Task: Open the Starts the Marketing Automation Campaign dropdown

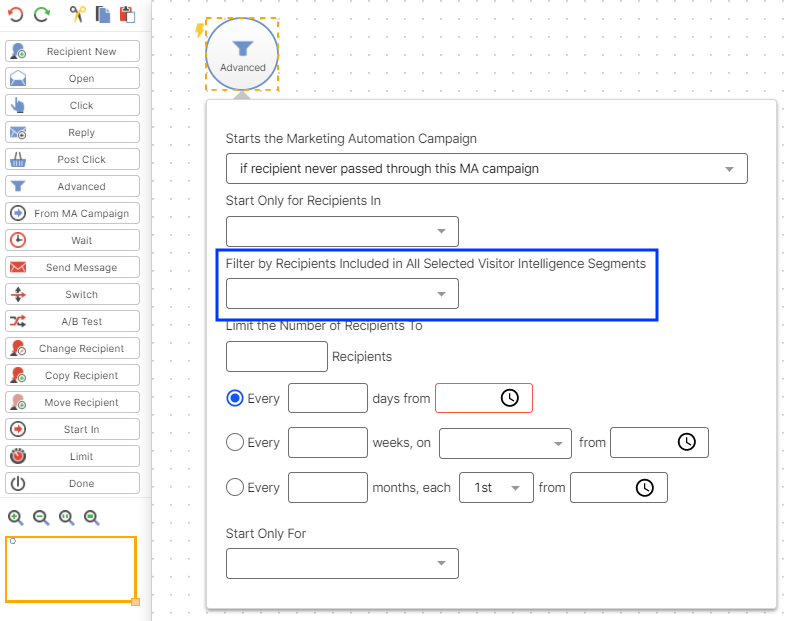Action: [487, 168]
